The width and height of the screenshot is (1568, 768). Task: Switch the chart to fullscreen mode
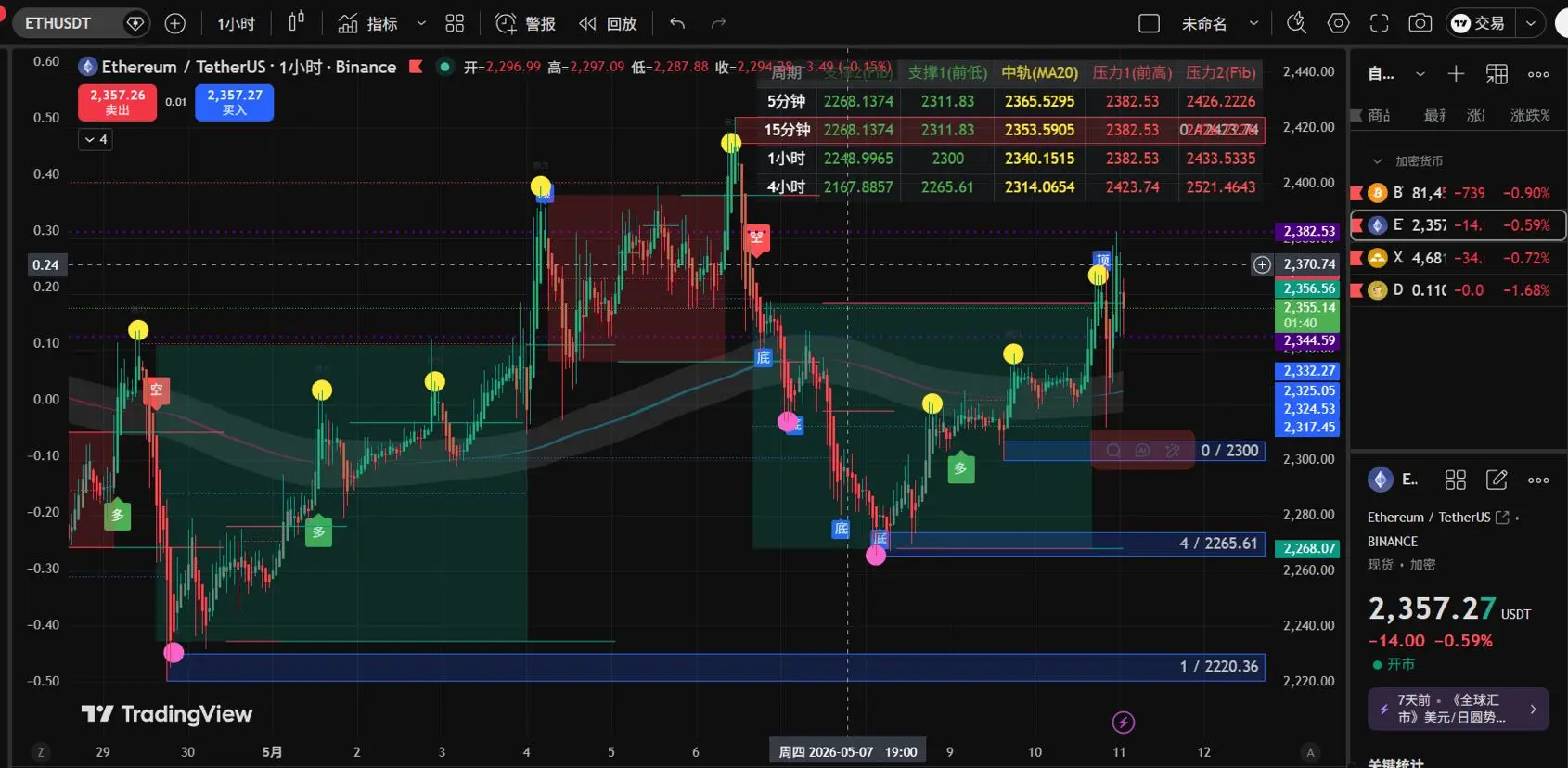coord(1379,23)
